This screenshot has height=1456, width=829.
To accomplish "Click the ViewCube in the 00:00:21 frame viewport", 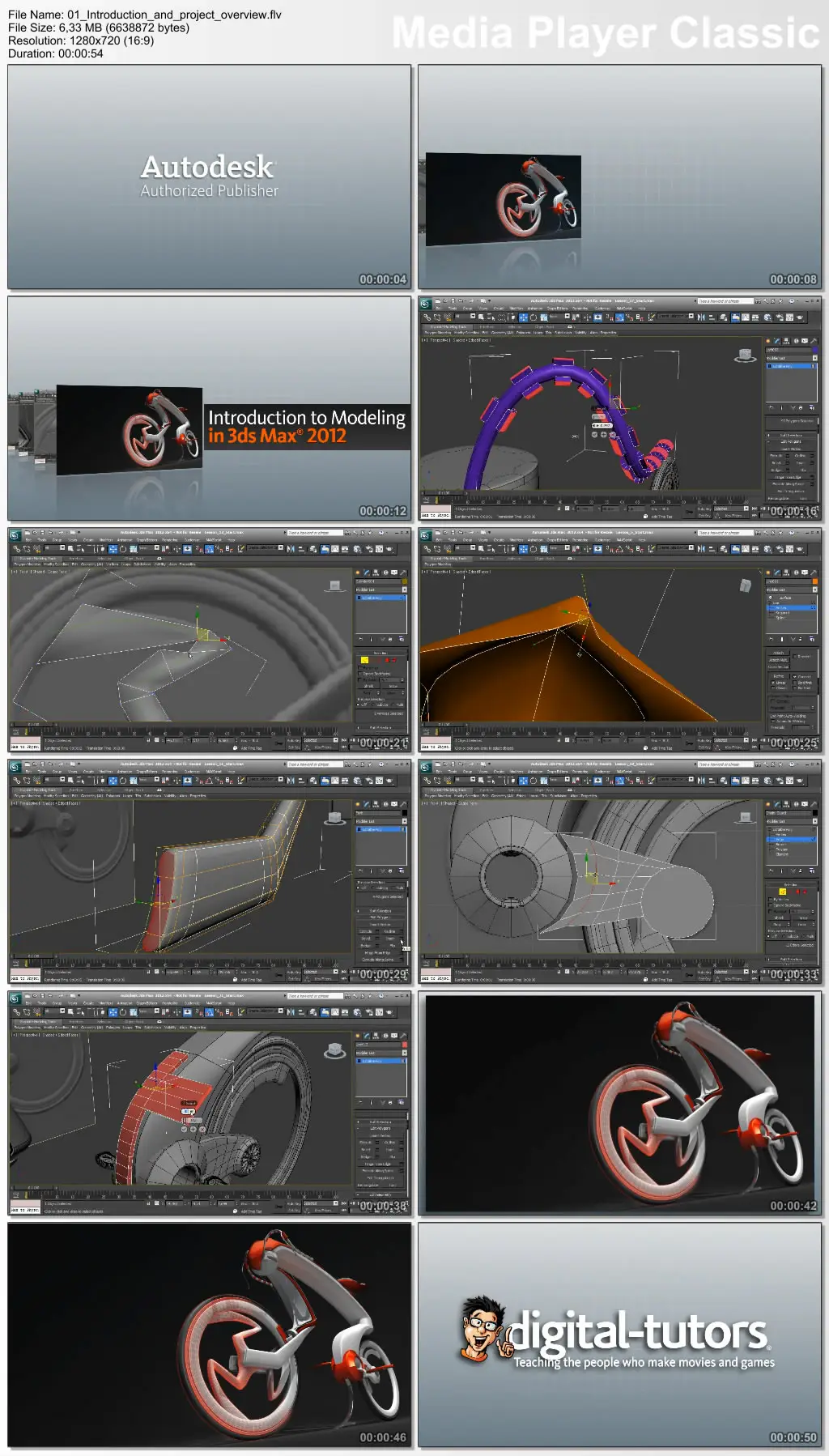I will 334,585.
